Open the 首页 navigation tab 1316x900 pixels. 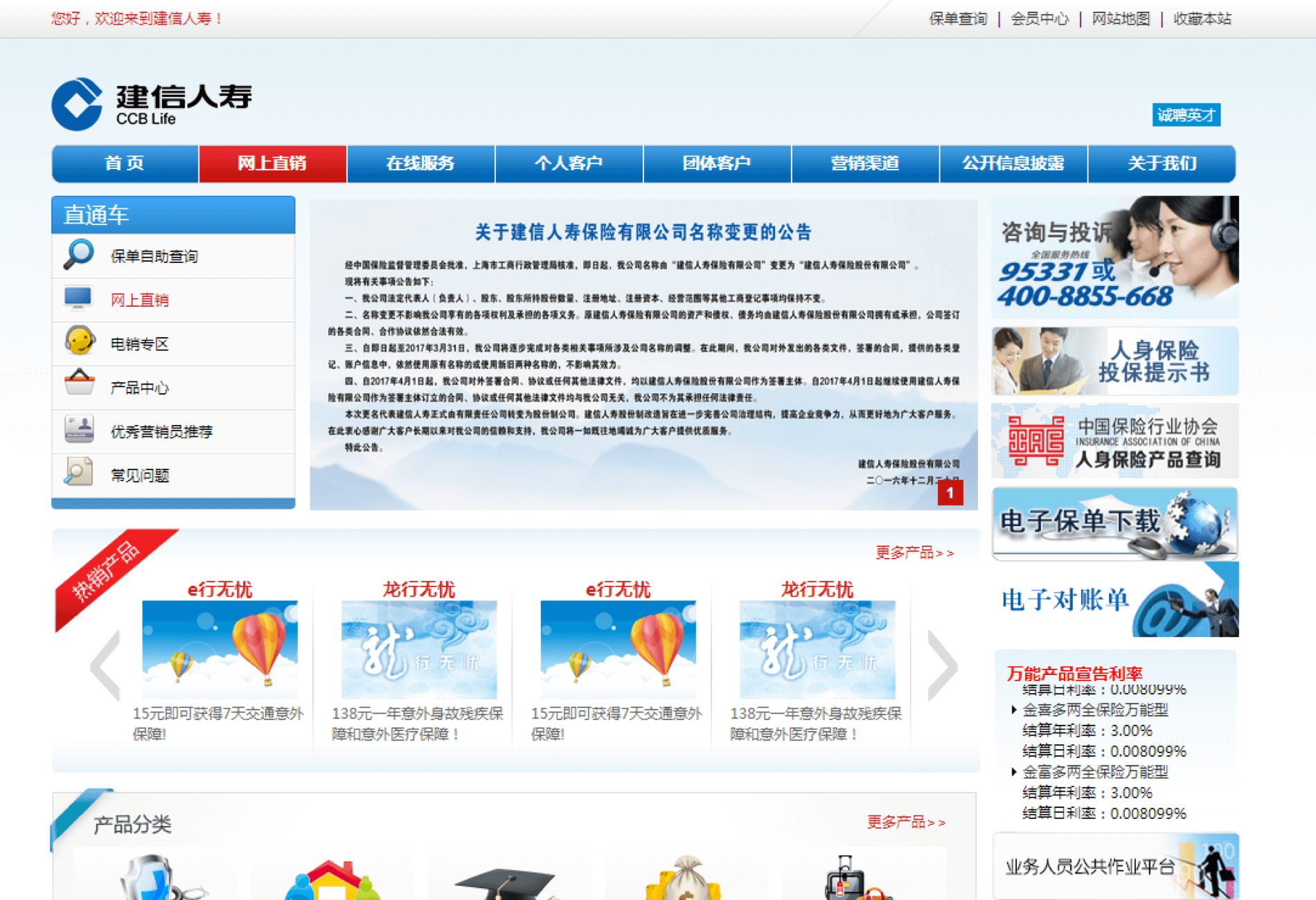pyautogui.click(x=125, y=163)
